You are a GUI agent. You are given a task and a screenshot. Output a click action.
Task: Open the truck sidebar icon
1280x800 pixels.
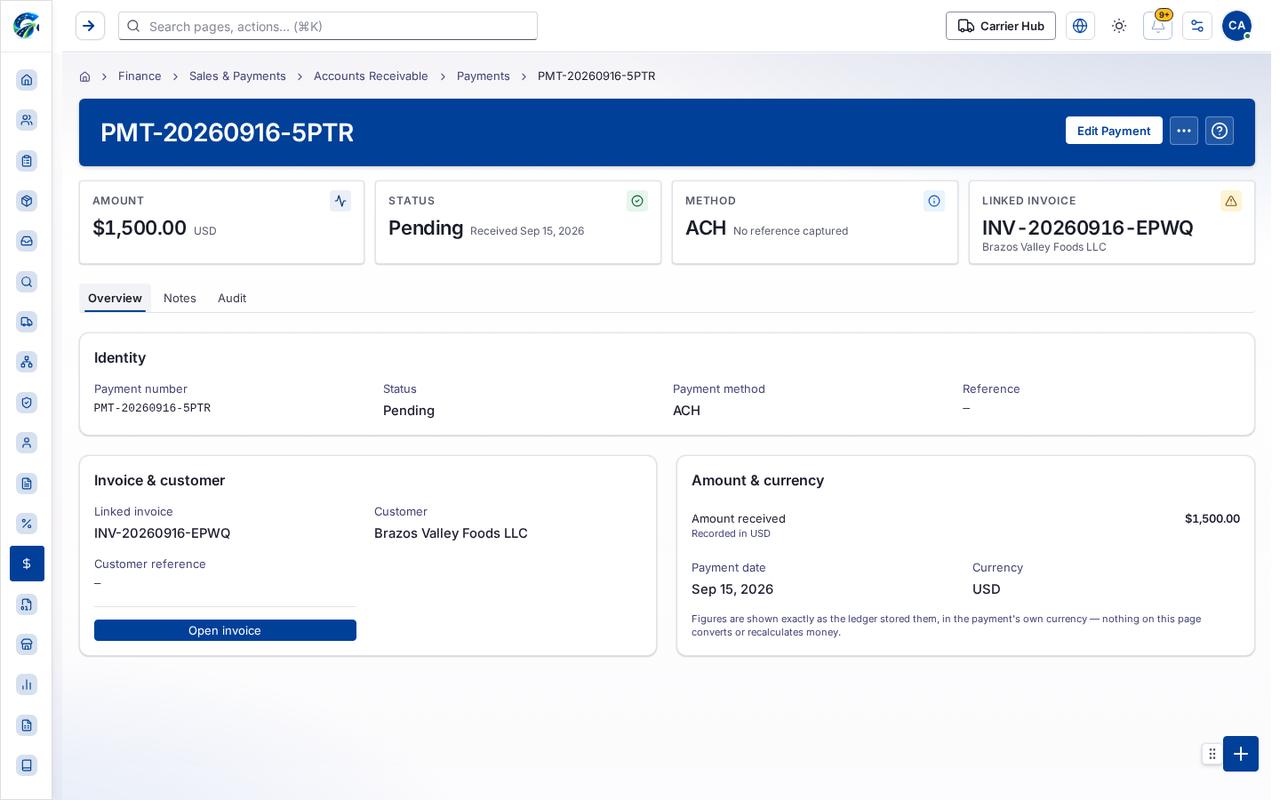[27, 322]
